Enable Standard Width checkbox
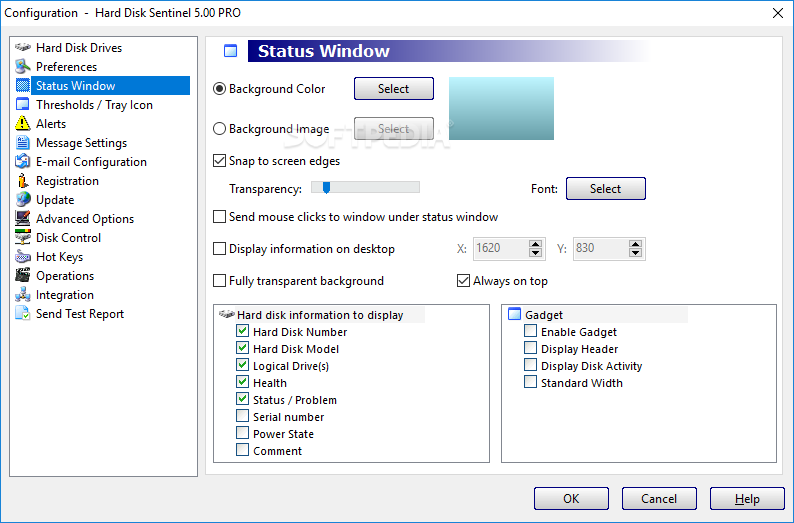794x523 pixels. tap(530, 382)
